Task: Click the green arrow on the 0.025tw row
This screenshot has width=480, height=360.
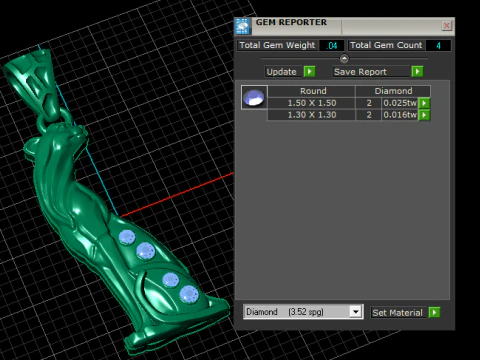Action: tap(424, 103)
